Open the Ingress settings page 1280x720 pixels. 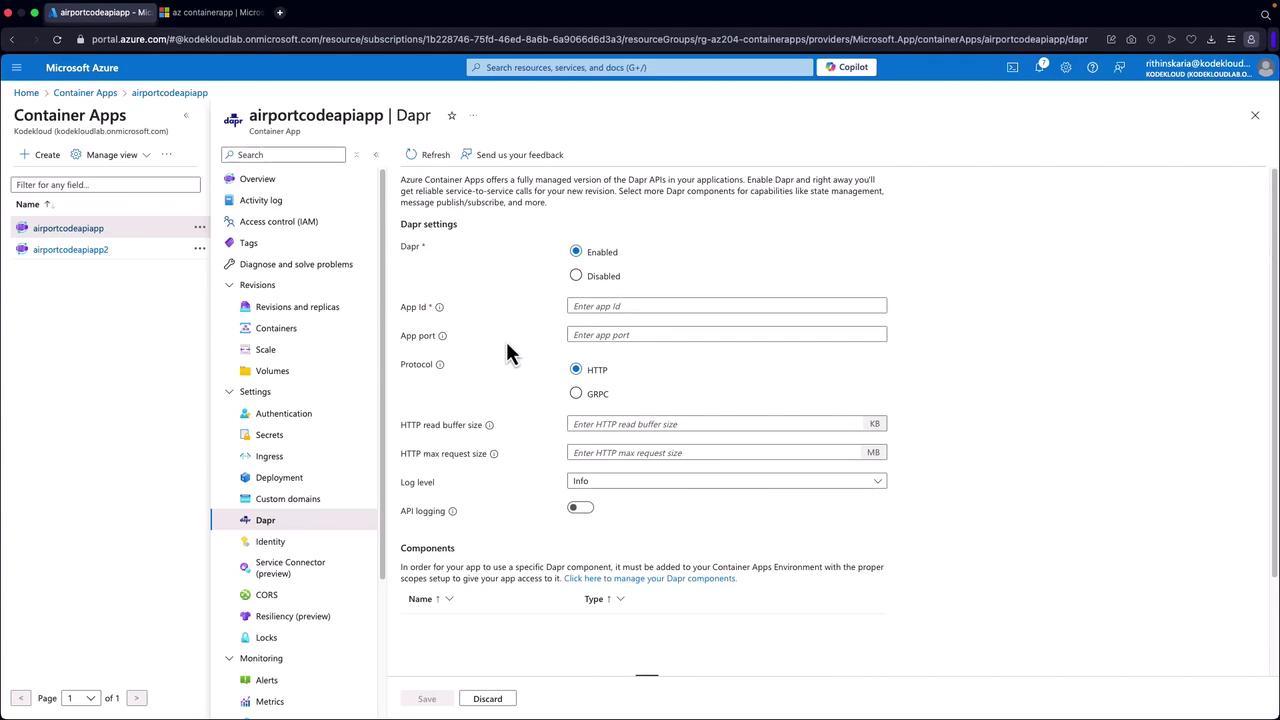269,456
